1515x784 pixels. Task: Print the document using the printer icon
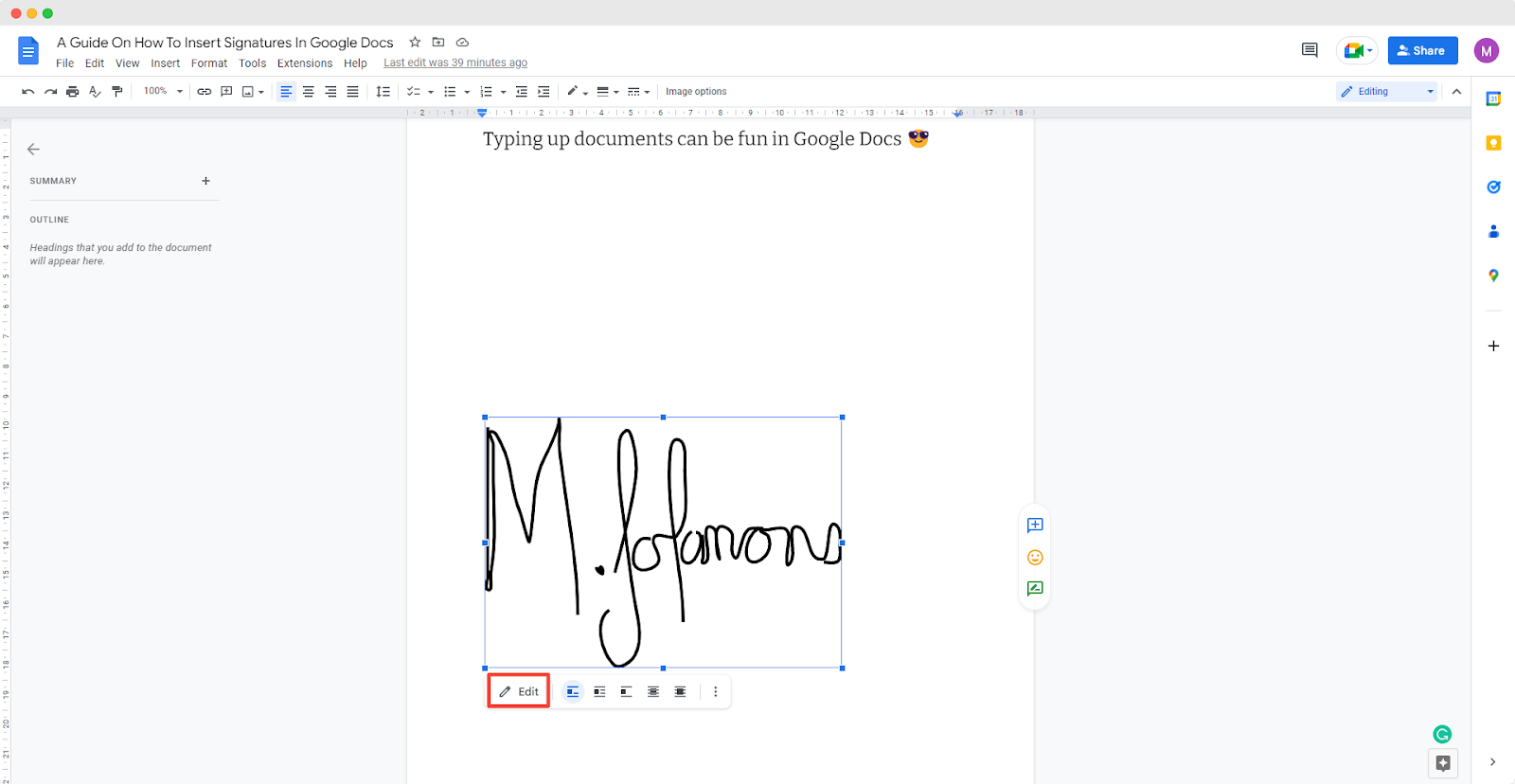pos(72,92)
